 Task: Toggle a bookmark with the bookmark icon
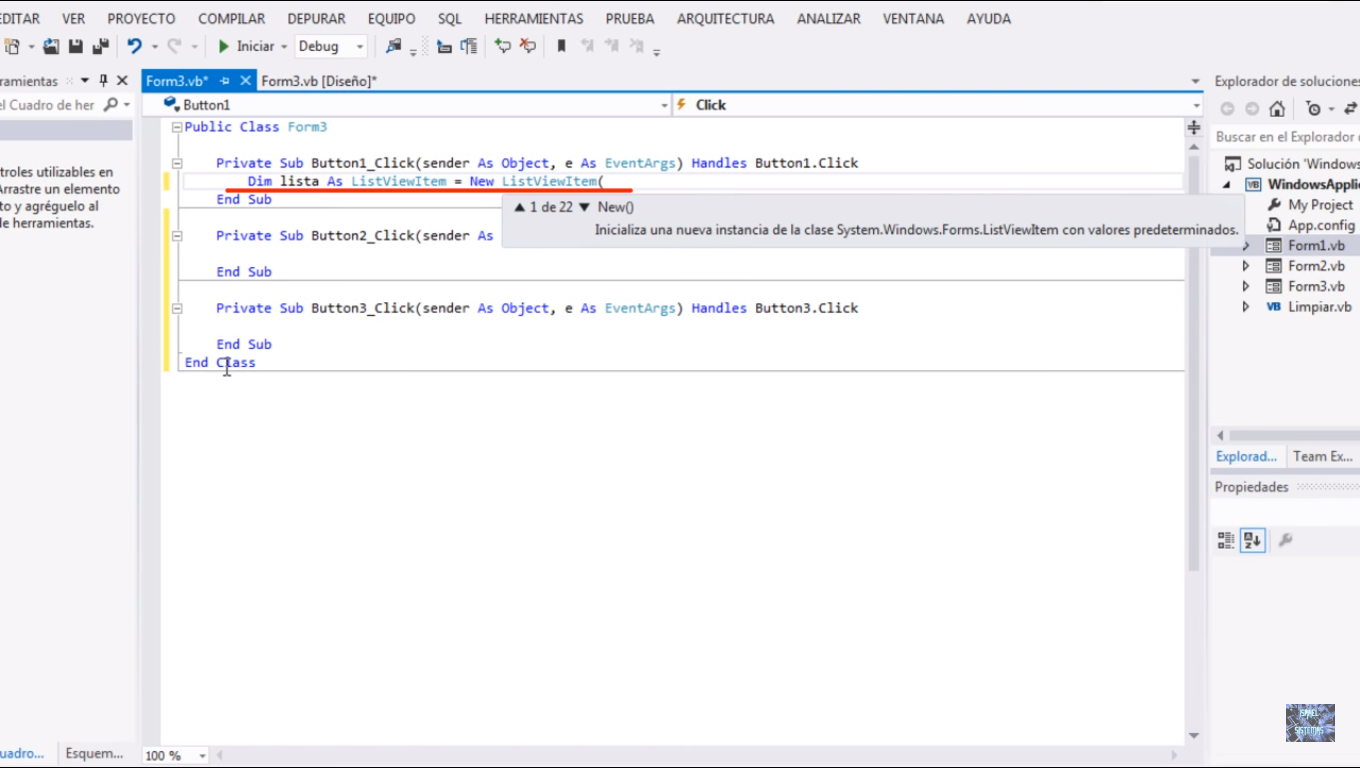561,46
